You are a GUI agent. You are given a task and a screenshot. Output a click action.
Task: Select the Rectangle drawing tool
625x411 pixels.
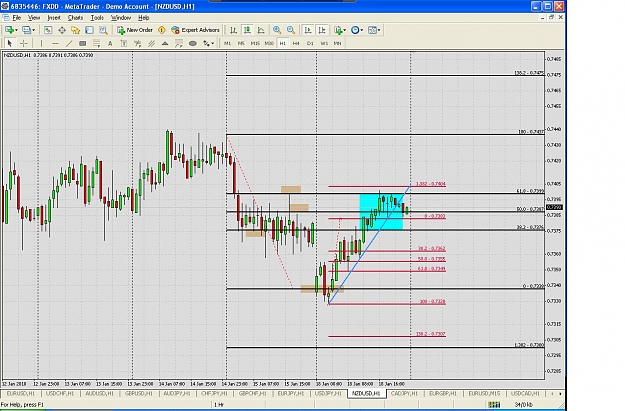[83, 43]
